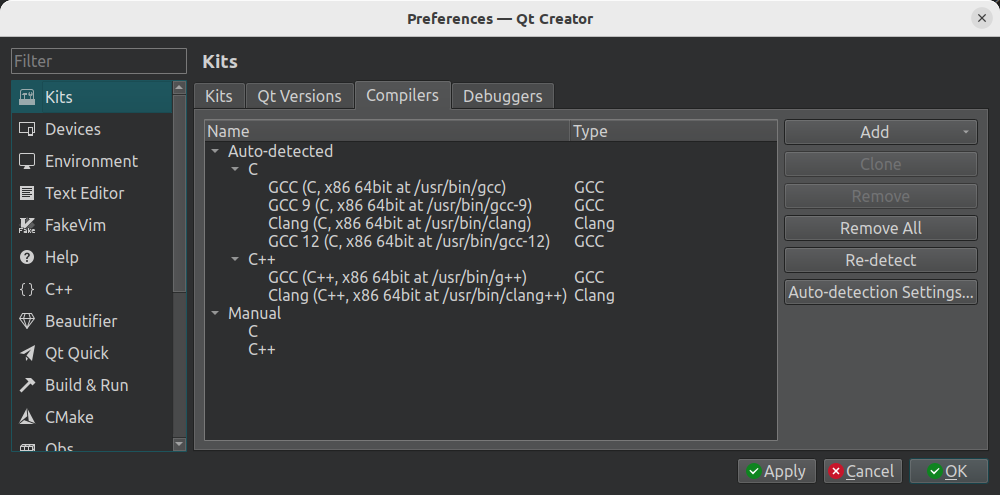The width and height of the screenshot is (1000, 495).
Task: Focus the Filter input field
Action: click(x=99, y=61)
